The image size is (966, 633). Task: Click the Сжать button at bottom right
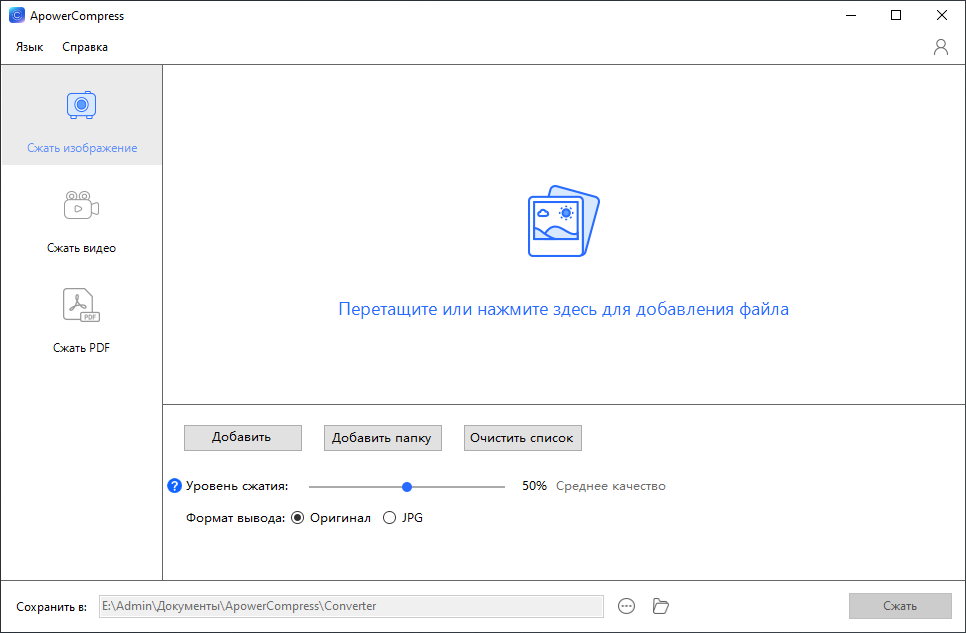[899, 606]
